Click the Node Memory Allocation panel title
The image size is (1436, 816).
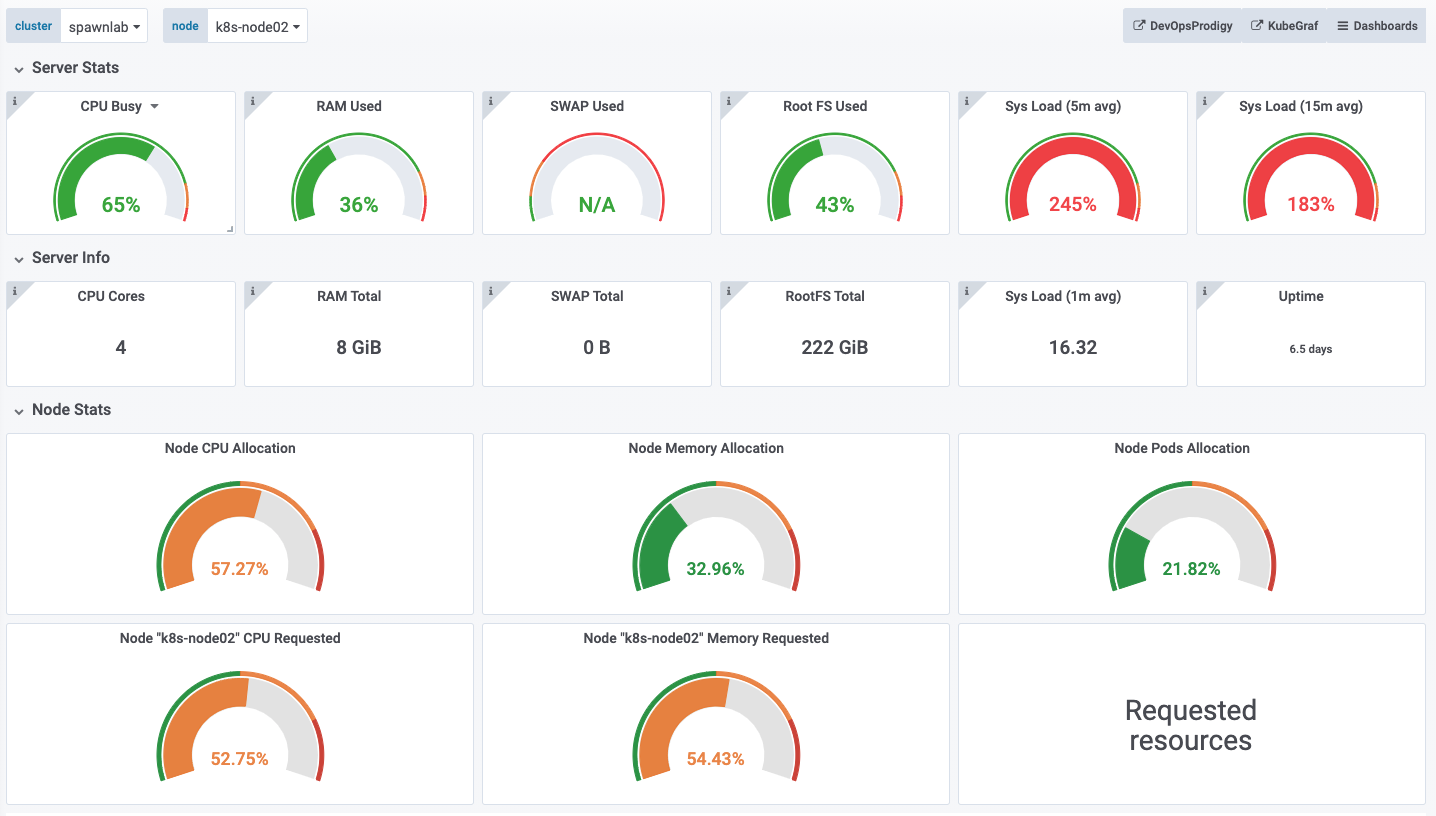click(x=706, y=448)
